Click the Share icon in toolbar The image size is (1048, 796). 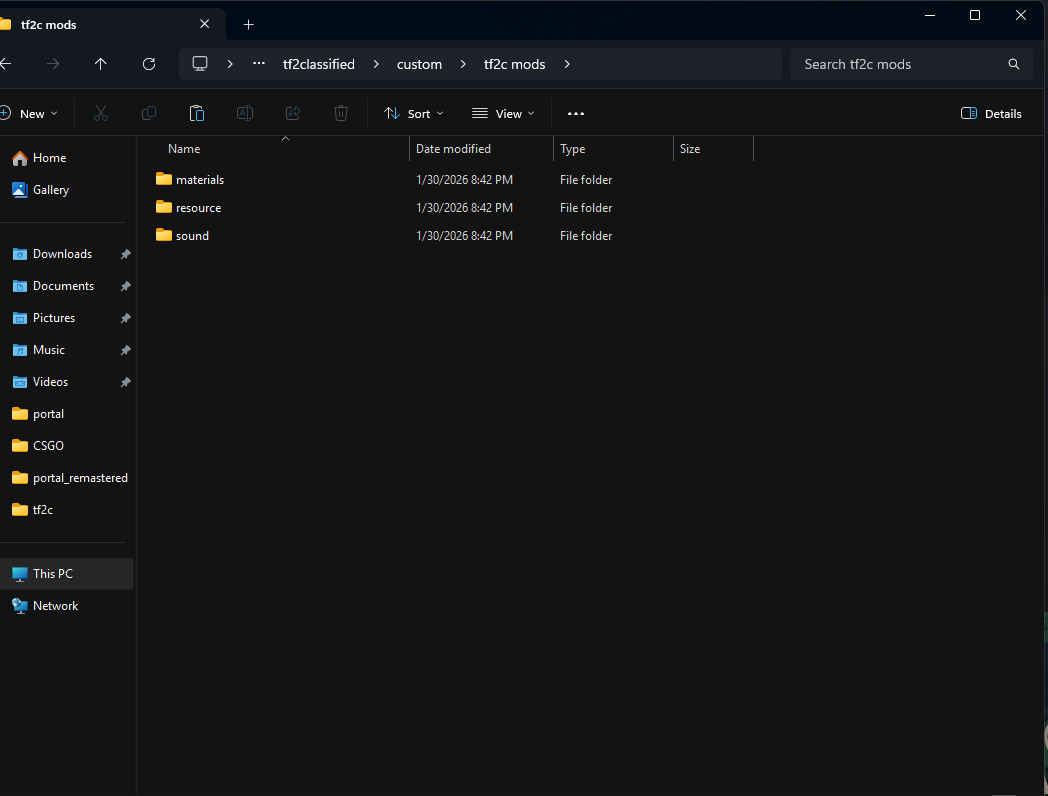[293, 114]
